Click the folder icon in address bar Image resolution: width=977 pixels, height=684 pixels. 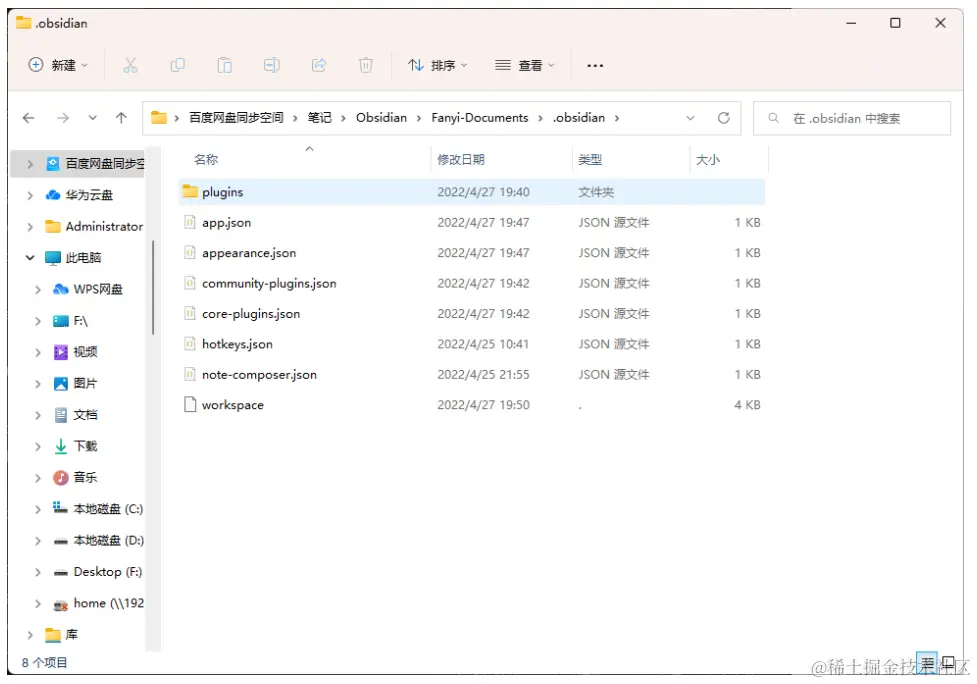[159, 118]
